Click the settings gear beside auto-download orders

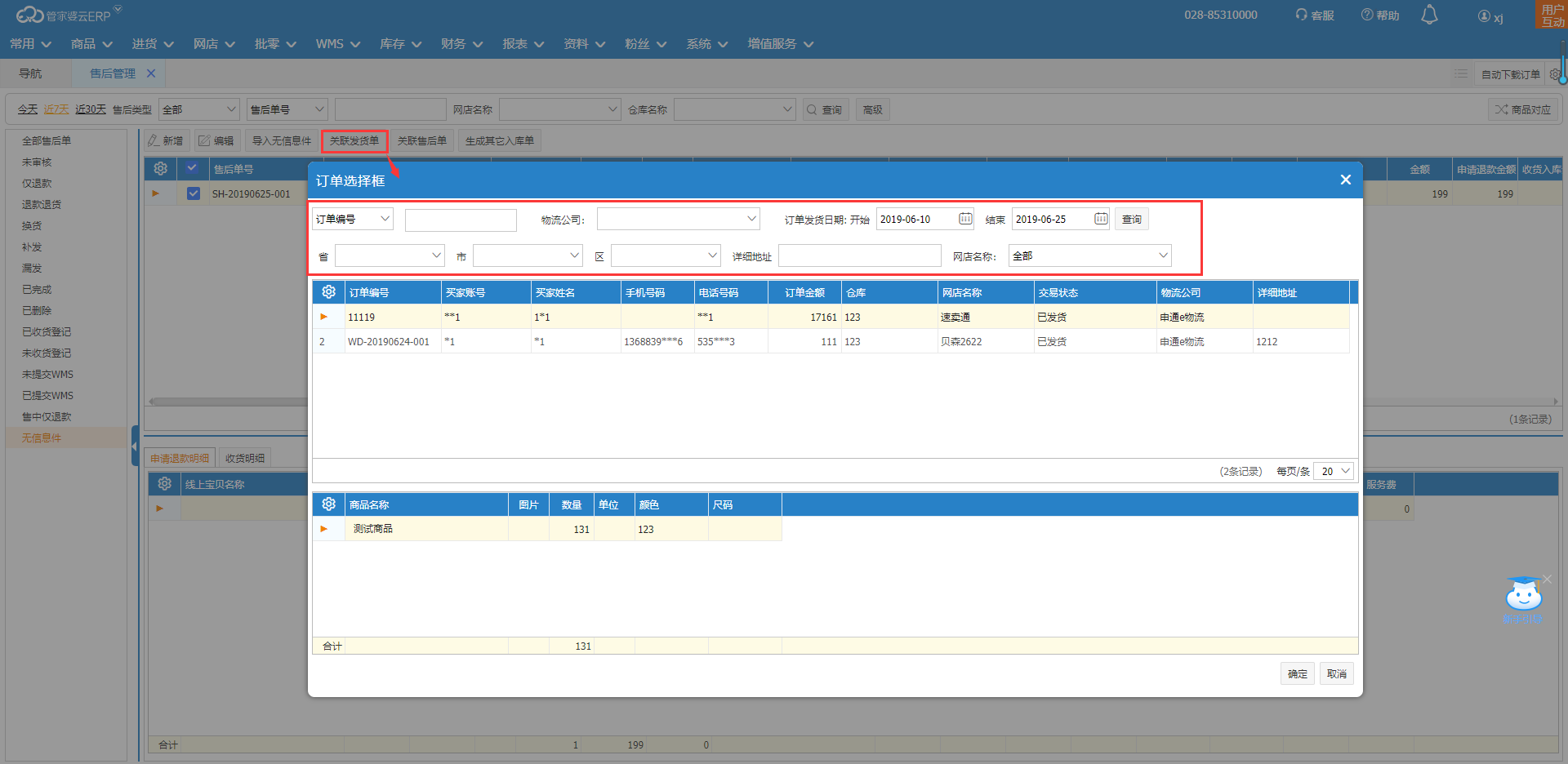point(1555,74)
